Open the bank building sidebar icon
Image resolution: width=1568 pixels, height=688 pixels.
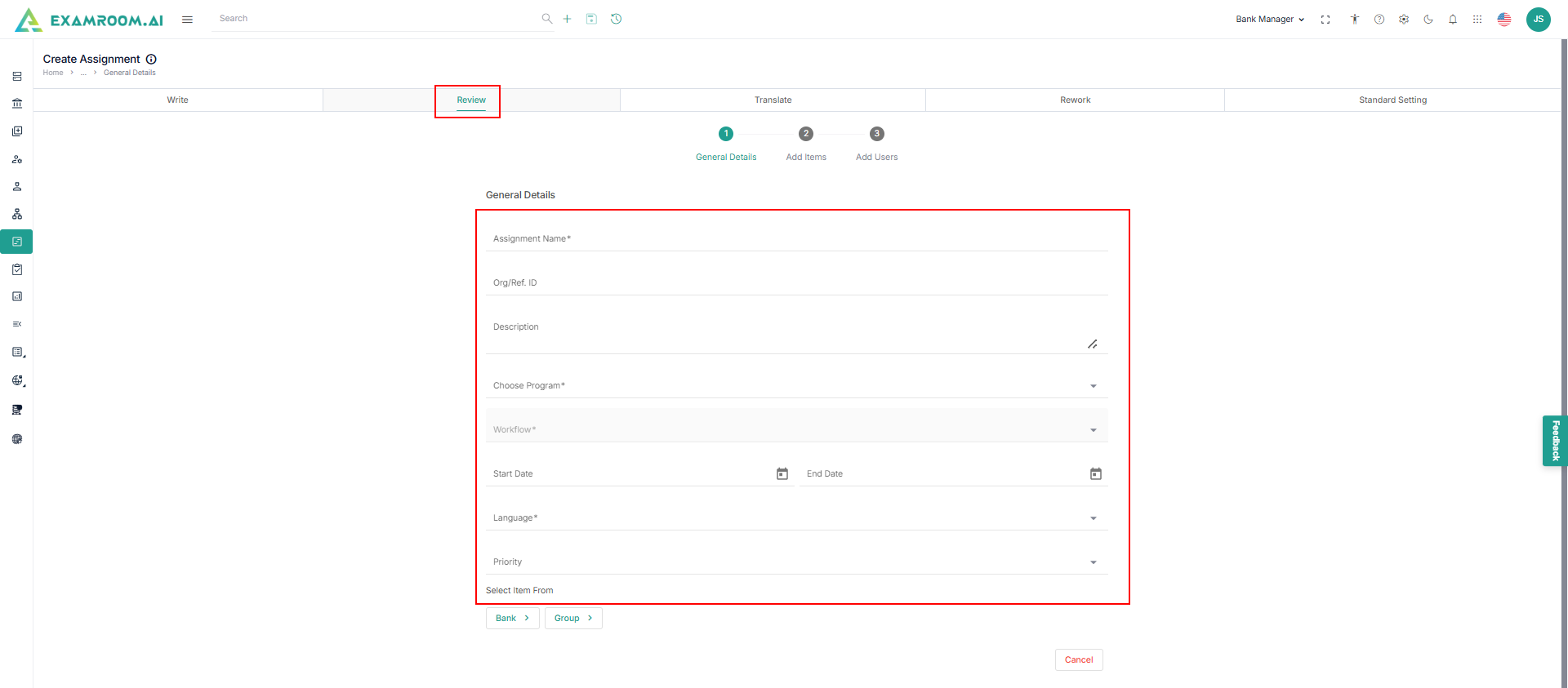click(17, 104)
